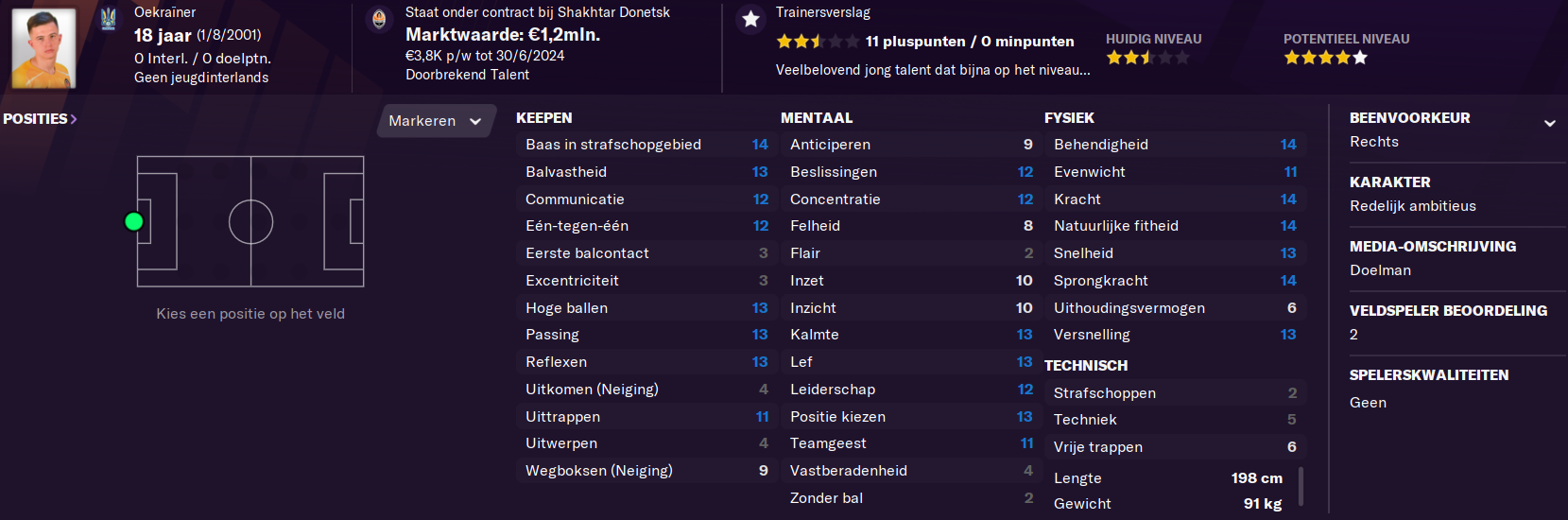
Task: Click the scrollbar beside Lengte and Gewicht
Action: coord(1301,486)
